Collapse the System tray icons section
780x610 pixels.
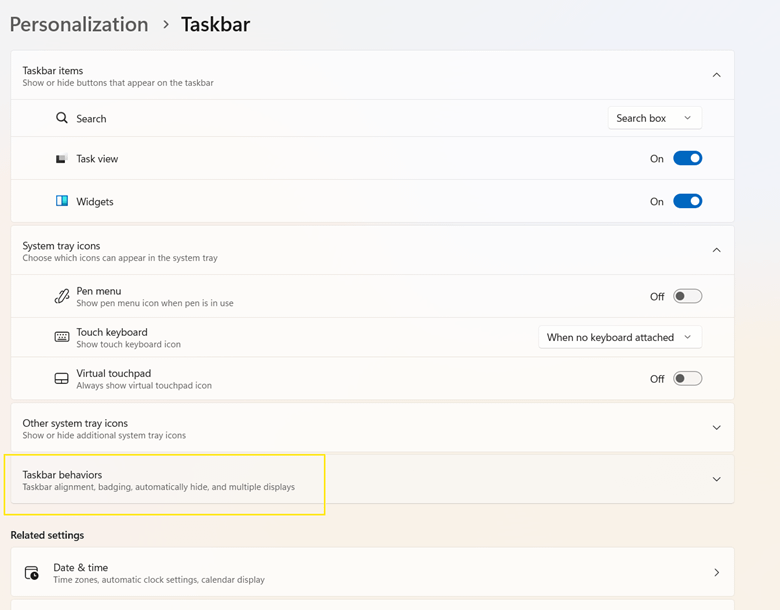point(716,250)
